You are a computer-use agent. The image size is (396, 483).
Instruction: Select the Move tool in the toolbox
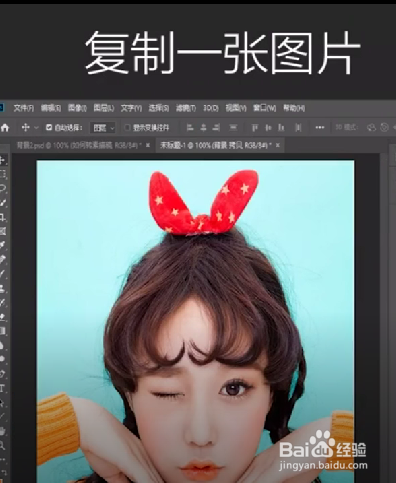point(2,160)
